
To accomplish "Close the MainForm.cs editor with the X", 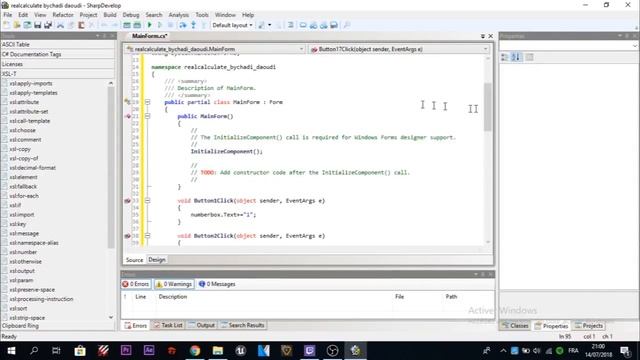I will click(491, 36).
